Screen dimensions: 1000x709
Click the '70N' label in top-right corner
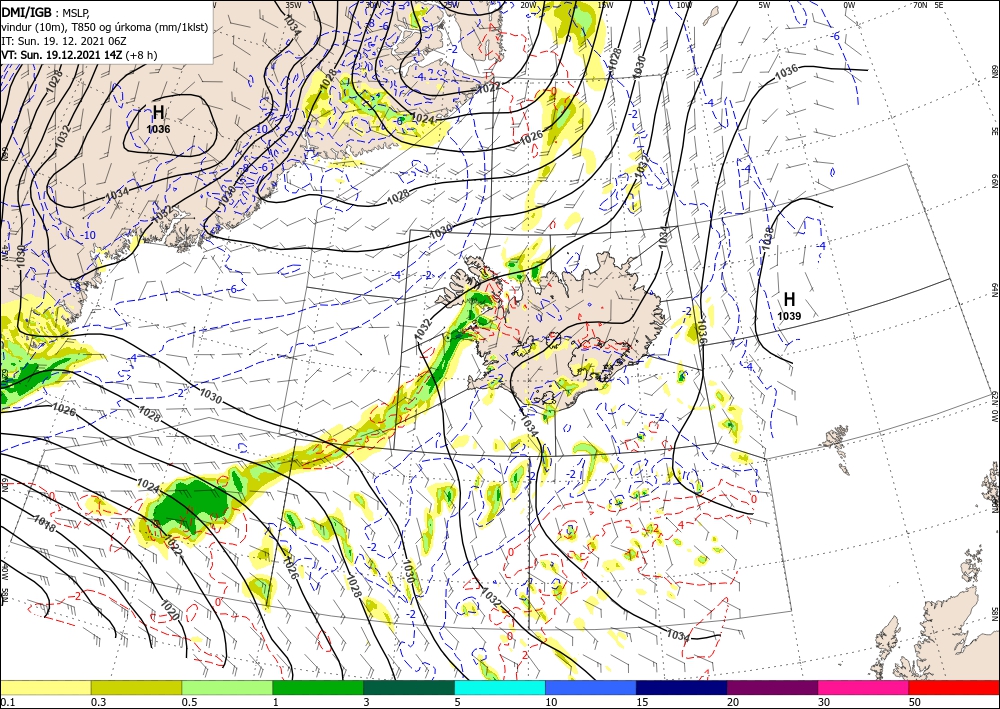tap(920, 4)
